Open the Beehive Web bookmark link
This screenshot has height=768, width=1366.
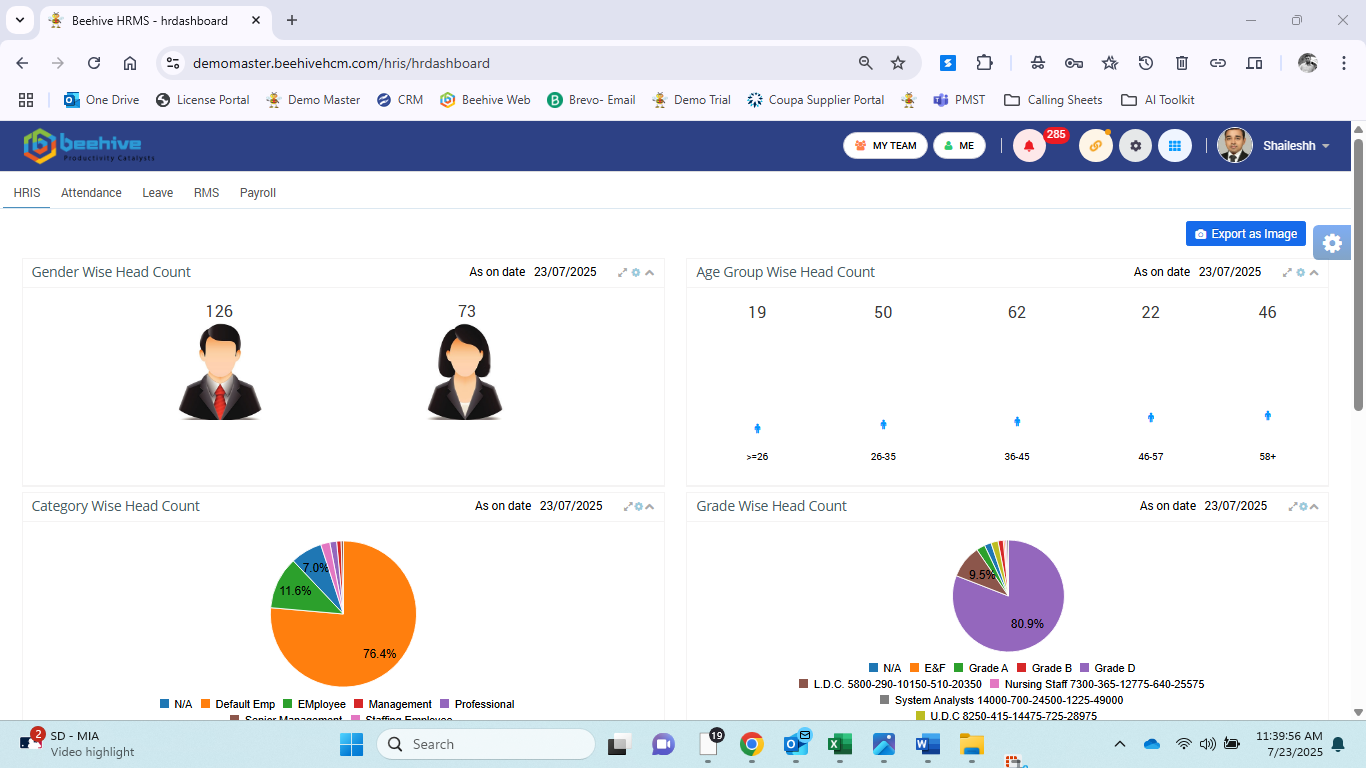485,100
